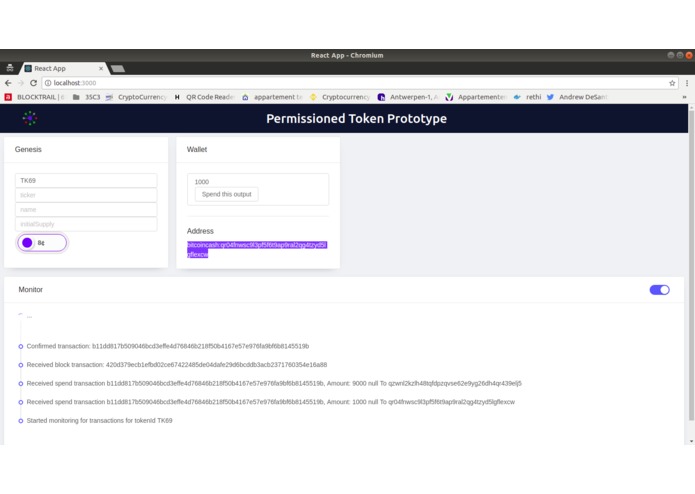Viewport: 695px width, 494px height.
Task: Open the 35C3 bookmarks folder
Action: [x=86, y=97]
